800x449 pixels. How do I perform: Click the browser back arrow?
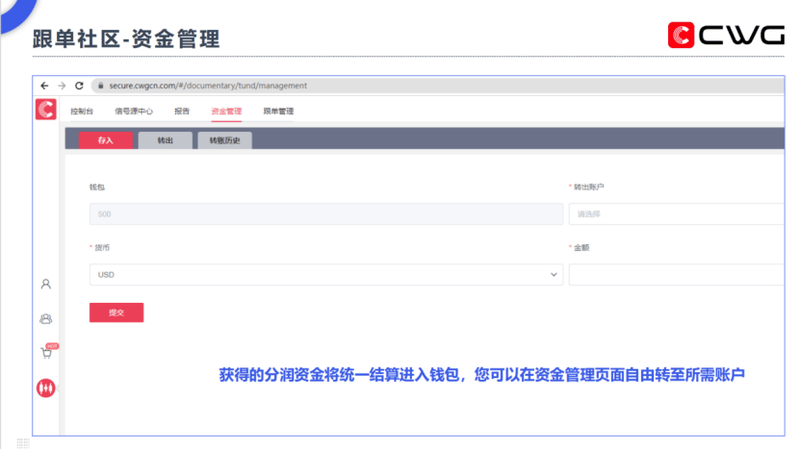pyautogui.click(x=44, y=86)
